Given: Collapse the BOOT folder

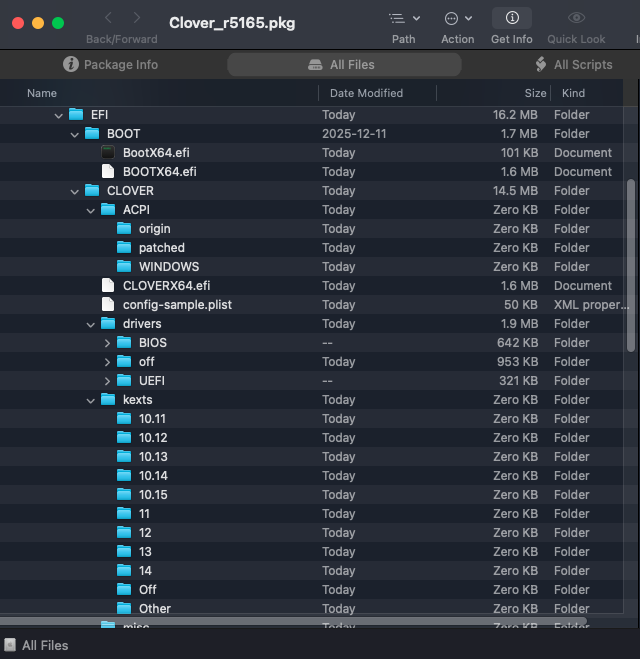Looking at the screenshot, I should pos(74,134).
